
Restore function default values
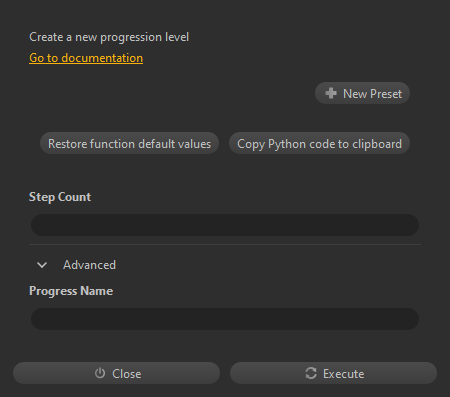point(129,144)
